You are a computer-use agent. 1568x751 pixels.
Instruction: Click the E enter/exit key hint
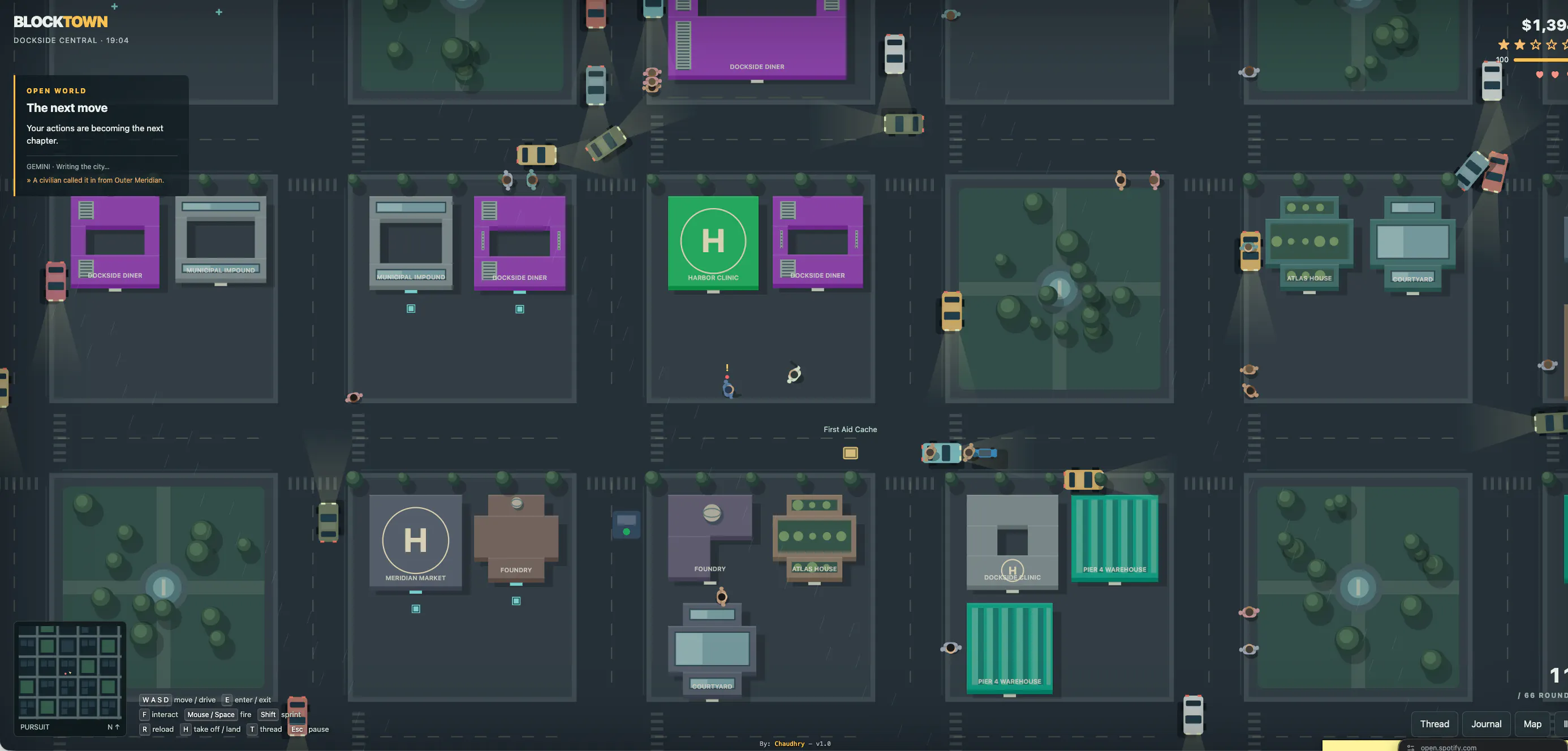tap(226, 700)
